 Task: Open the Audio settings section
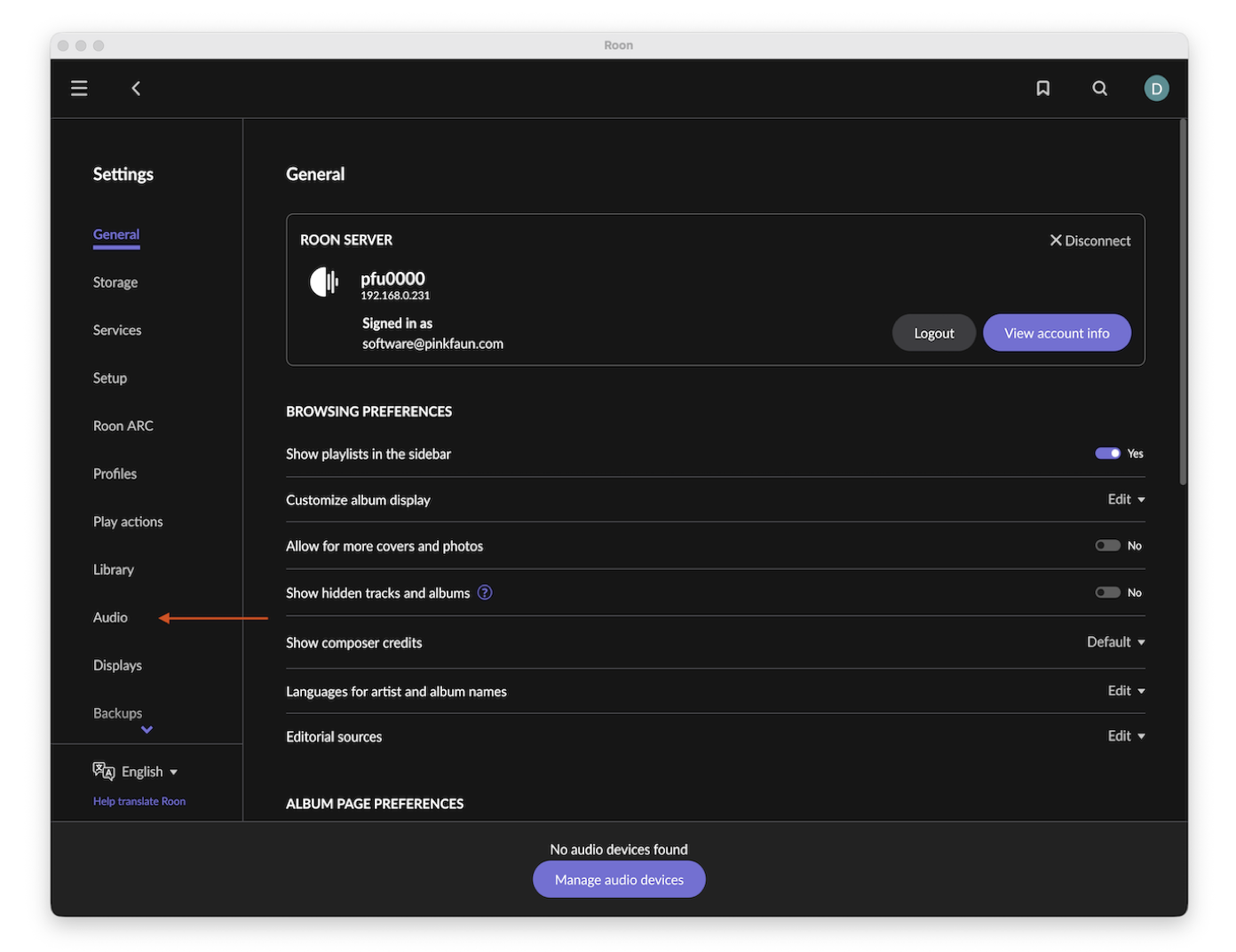pos(110,618)
